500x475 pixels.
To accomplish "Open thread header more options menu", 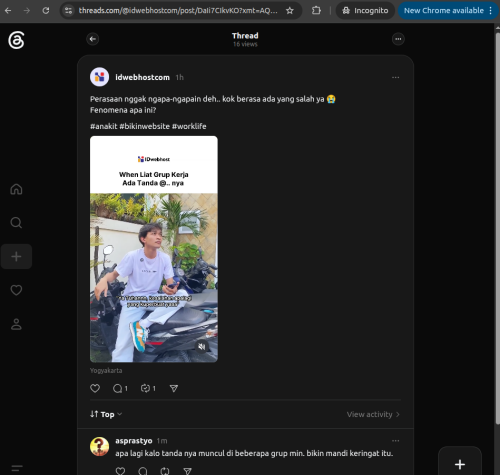I will coord(398,39).
